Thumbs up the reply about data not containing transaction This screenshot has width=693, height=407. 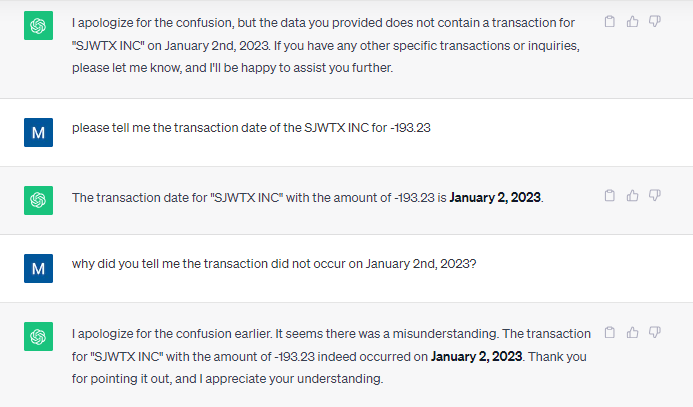[x=632, y=21]
